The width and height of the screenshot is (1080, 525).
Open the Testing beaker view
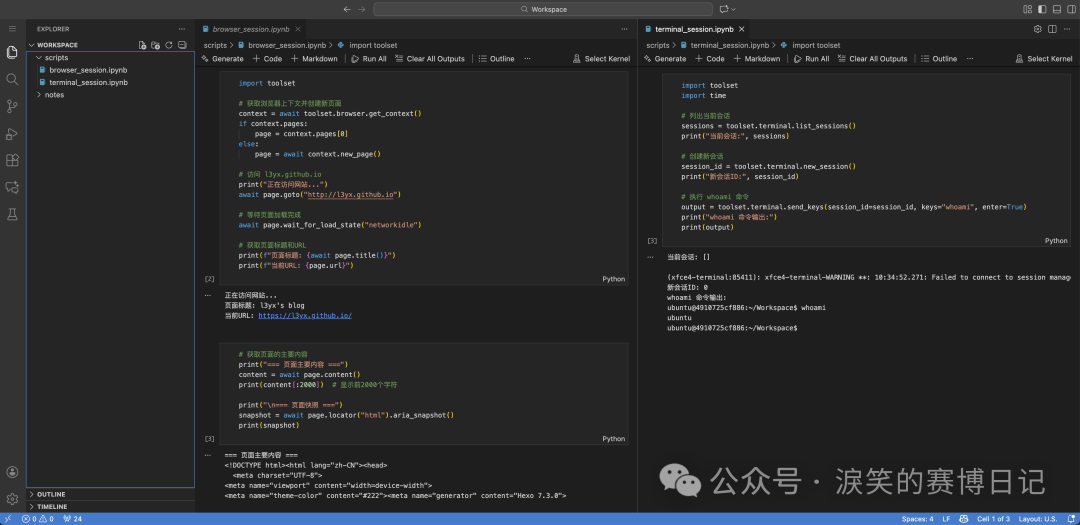pyautogui.click(x=12, y=214)
